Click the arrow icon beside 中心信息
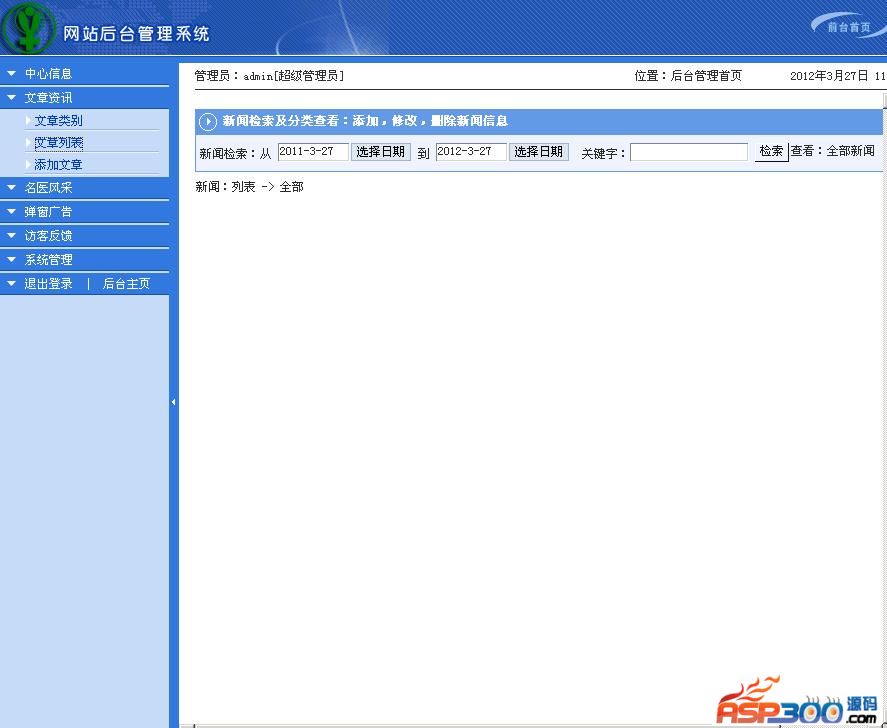This screenshot has height=728, width=887. pos(11,74)
